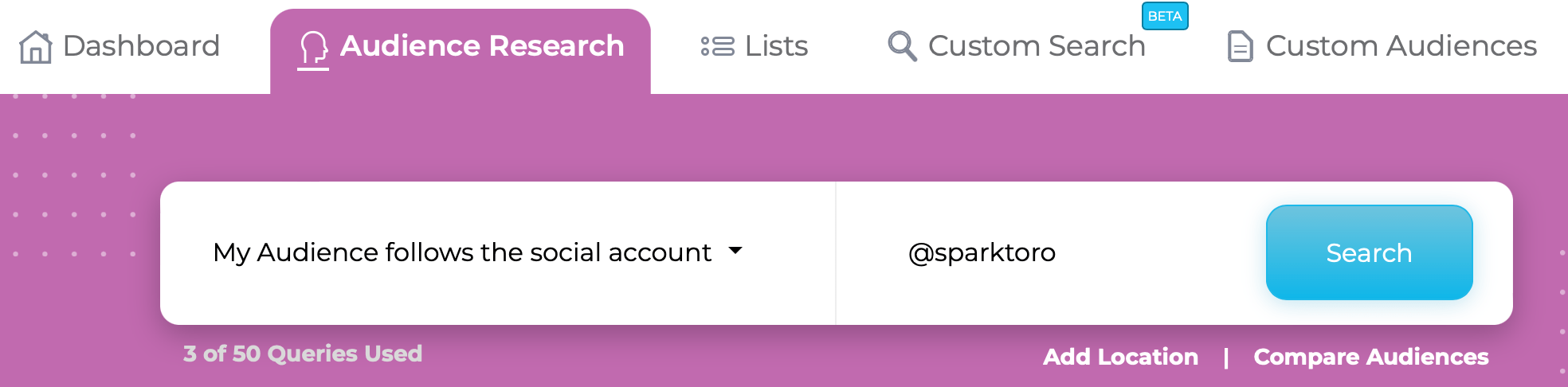1568x387 pixels.
Task: Go to the Custom Search tab
Action: (1017, 46)
